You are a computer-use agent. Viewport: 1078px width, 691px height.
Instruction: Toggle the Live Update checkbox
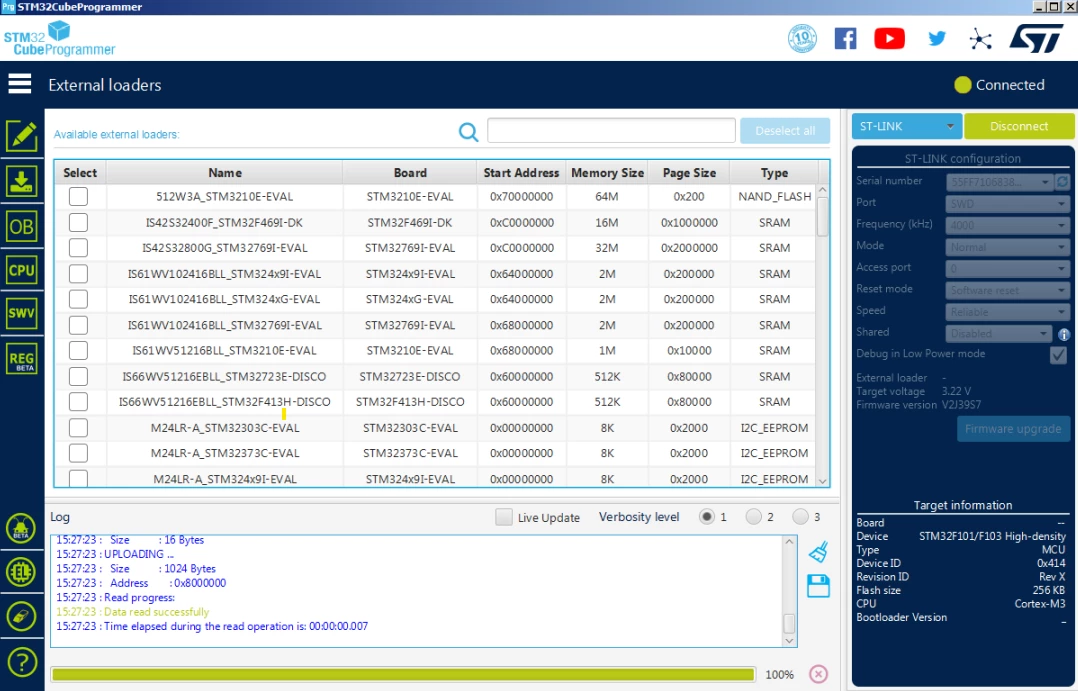point(504,517)
